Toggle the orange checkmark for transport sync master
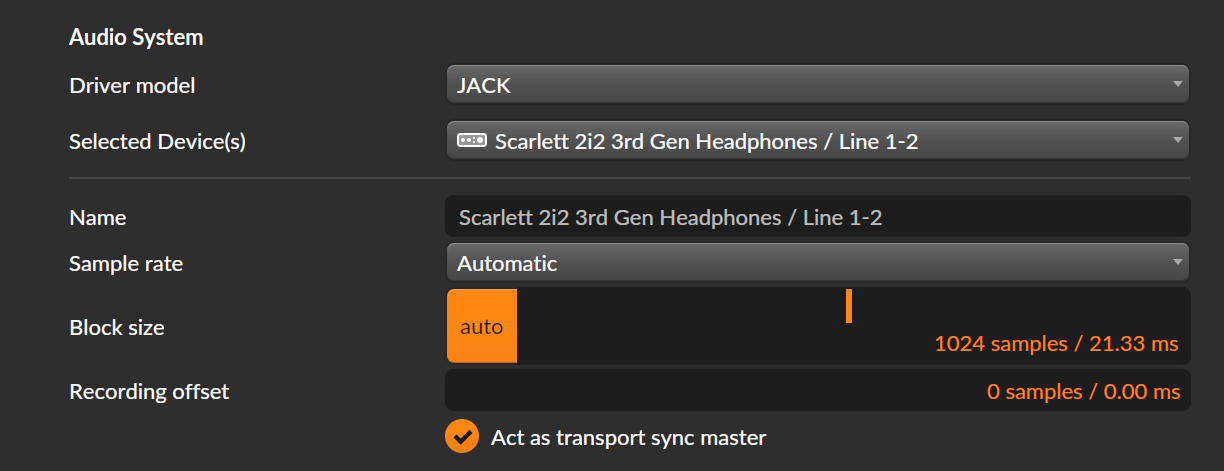 pos(461,437)
